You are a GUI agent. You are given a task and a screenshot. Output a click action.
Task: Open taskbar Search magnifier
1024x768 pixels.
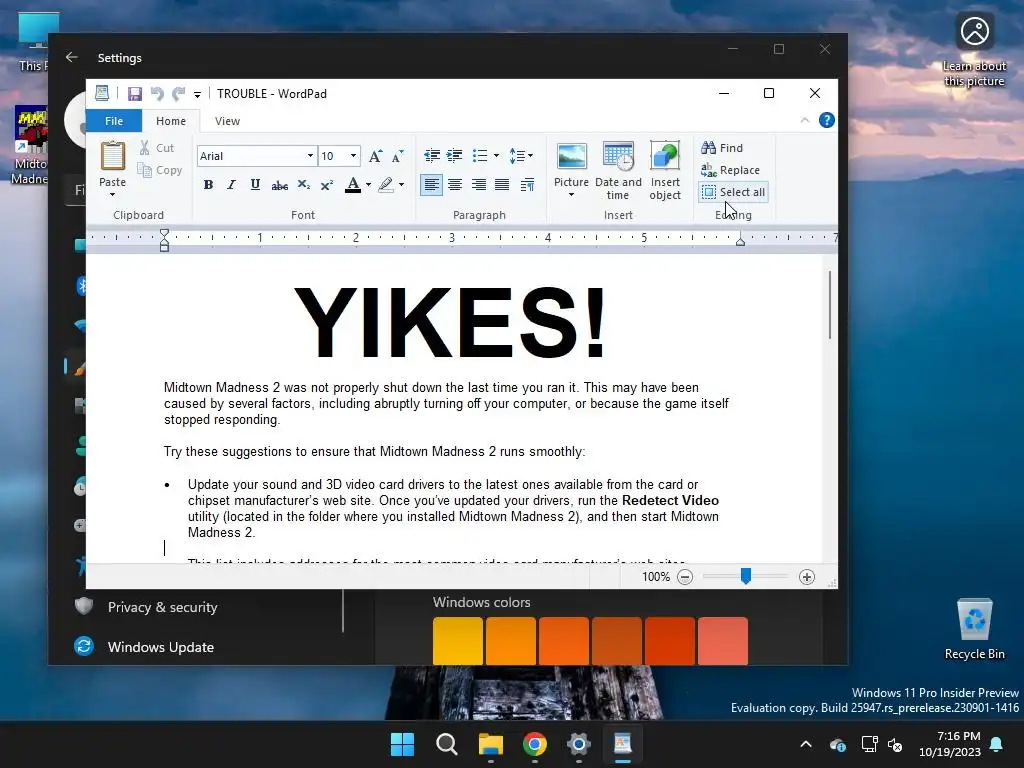(447, 744)
